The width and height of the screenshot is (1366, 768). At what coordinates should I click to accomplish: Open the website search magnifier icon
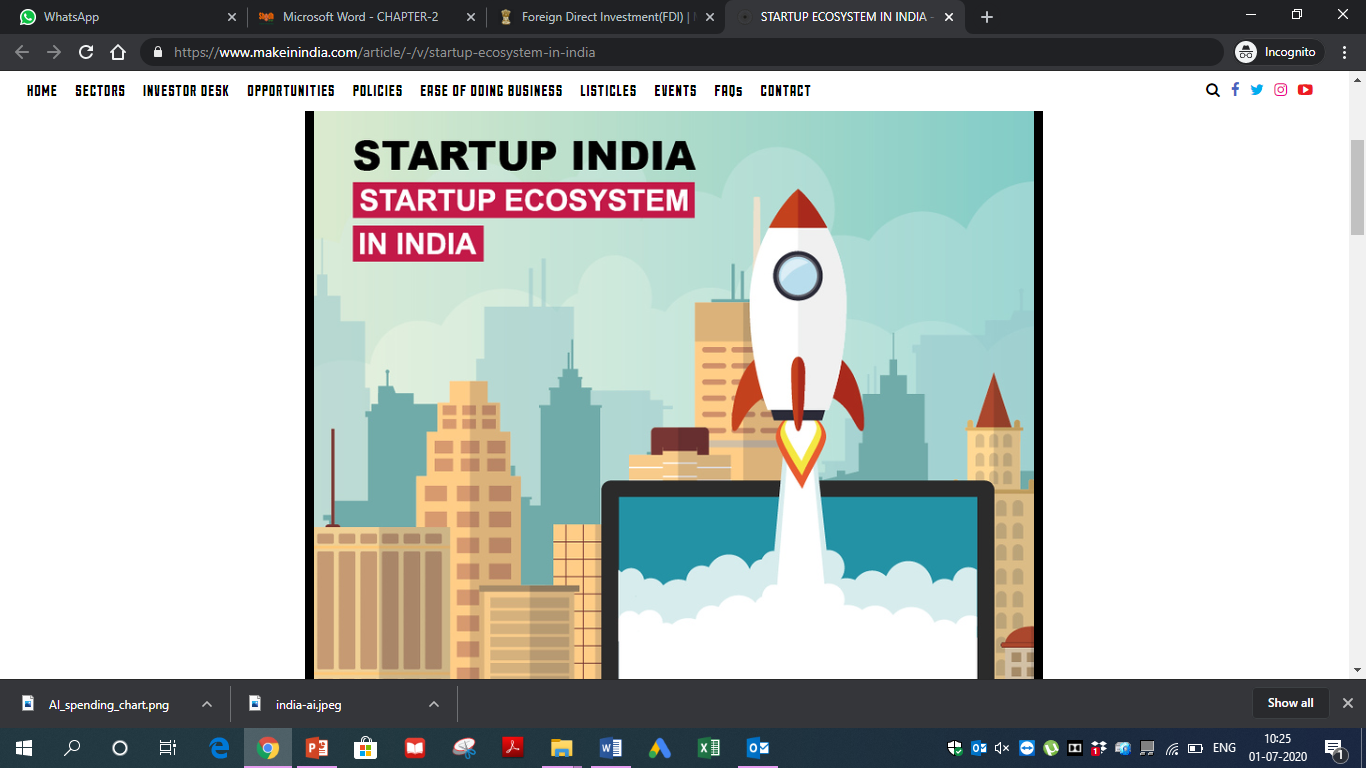coord(1213,90)
